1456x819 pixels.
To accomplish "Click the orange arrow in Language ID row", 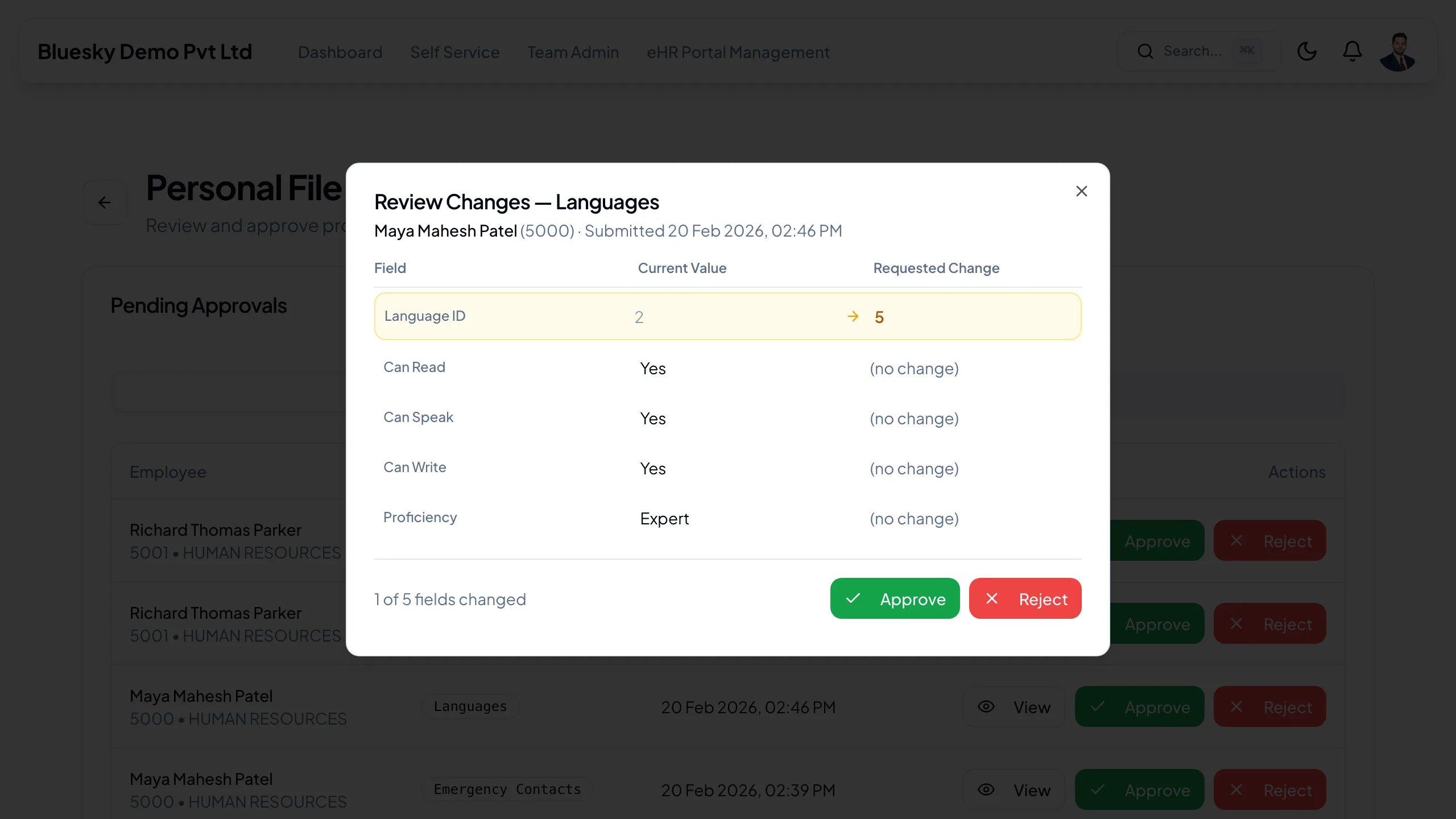I will pyautogui.click(x=853, y=316).
